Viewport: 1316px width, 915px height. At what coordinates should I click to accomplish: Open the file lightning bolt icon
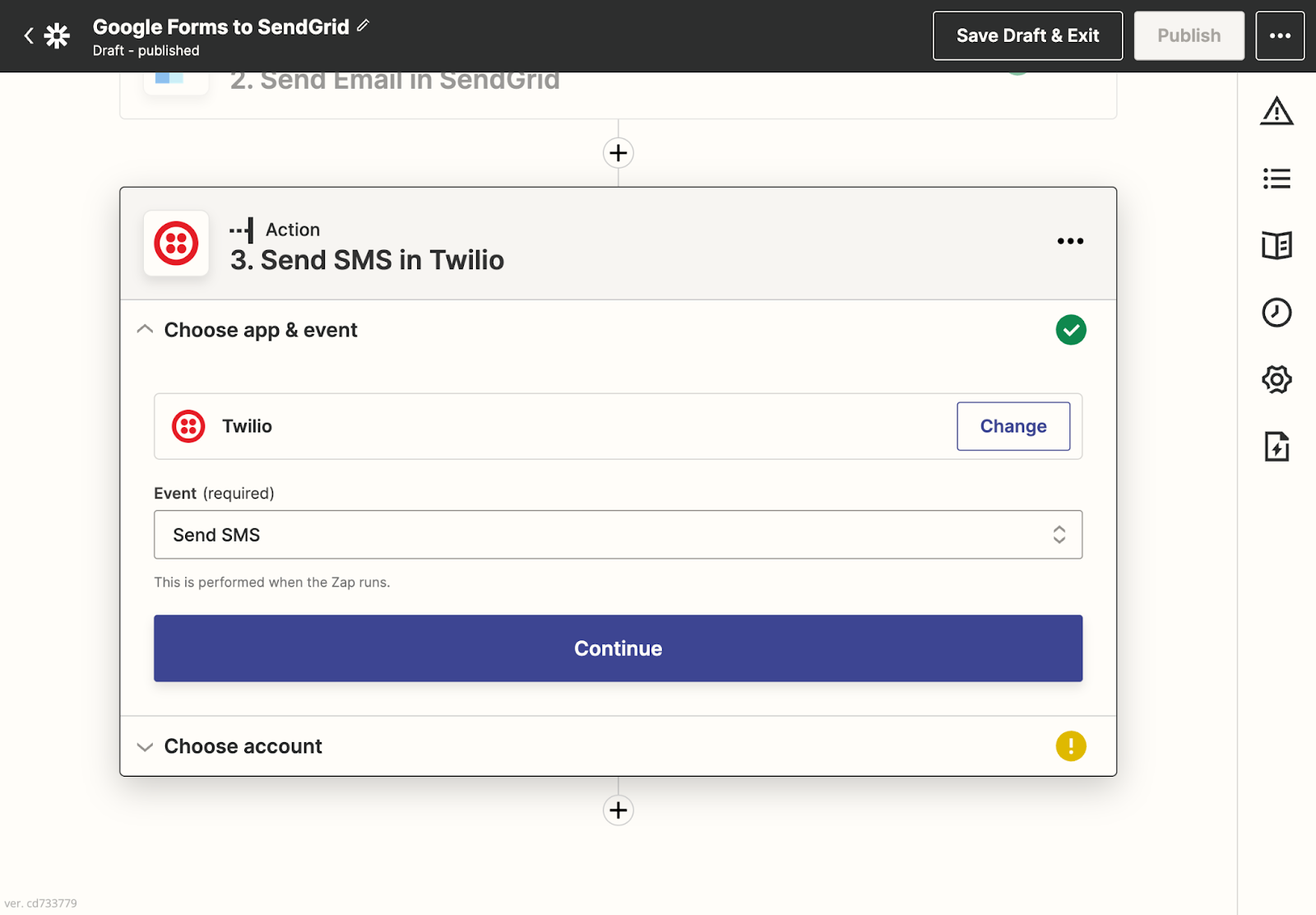pos(1277,447)
